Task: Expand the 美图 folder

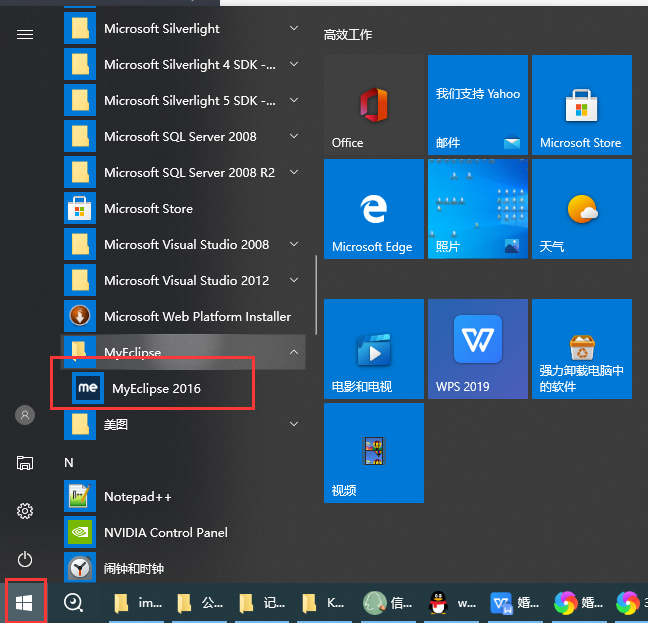Action: (x=184, y=424)
